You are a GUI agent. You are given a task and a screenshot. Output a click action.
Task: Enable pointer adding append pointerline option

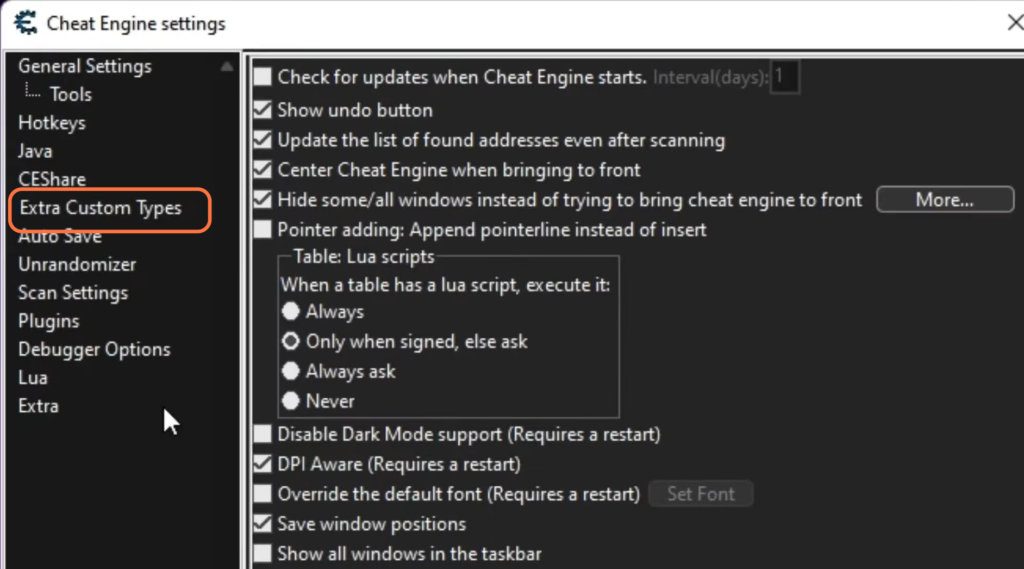263,230
